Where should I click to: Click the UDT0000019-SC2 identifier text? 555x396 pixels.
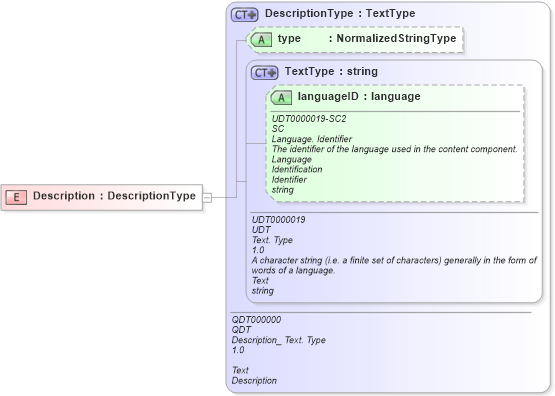point(309,119)
